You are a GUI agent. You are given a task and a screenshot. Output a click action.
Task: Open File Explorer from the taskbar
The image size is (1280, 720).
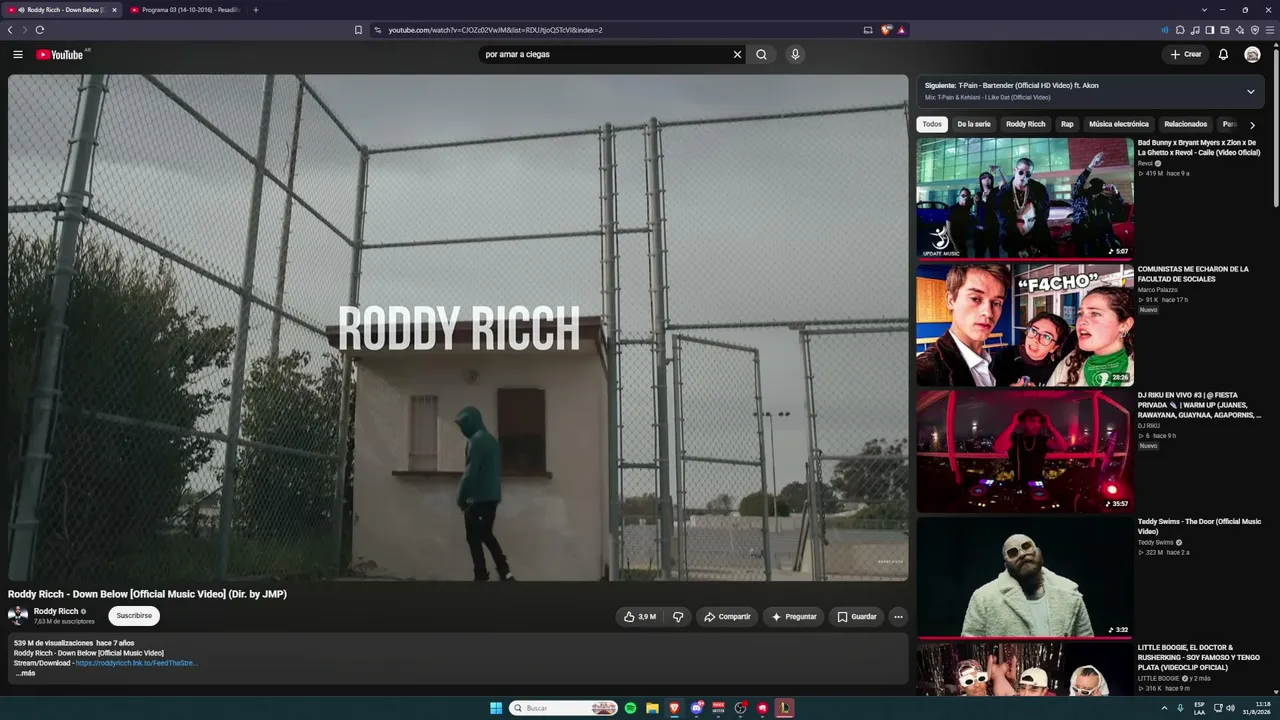[x=652, y=708]
